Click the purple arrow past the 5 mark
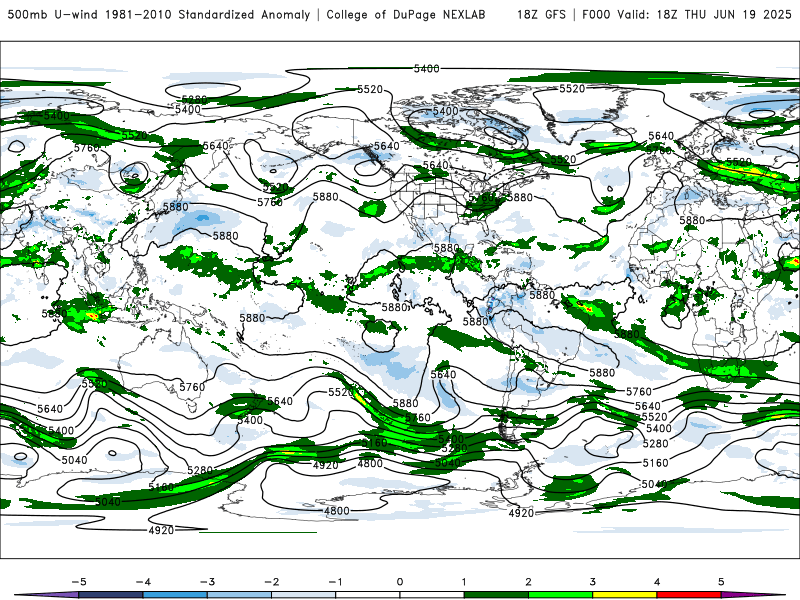The height and width of the screenshot is (600, 800). pyautogui.click(x=753, y=595)
